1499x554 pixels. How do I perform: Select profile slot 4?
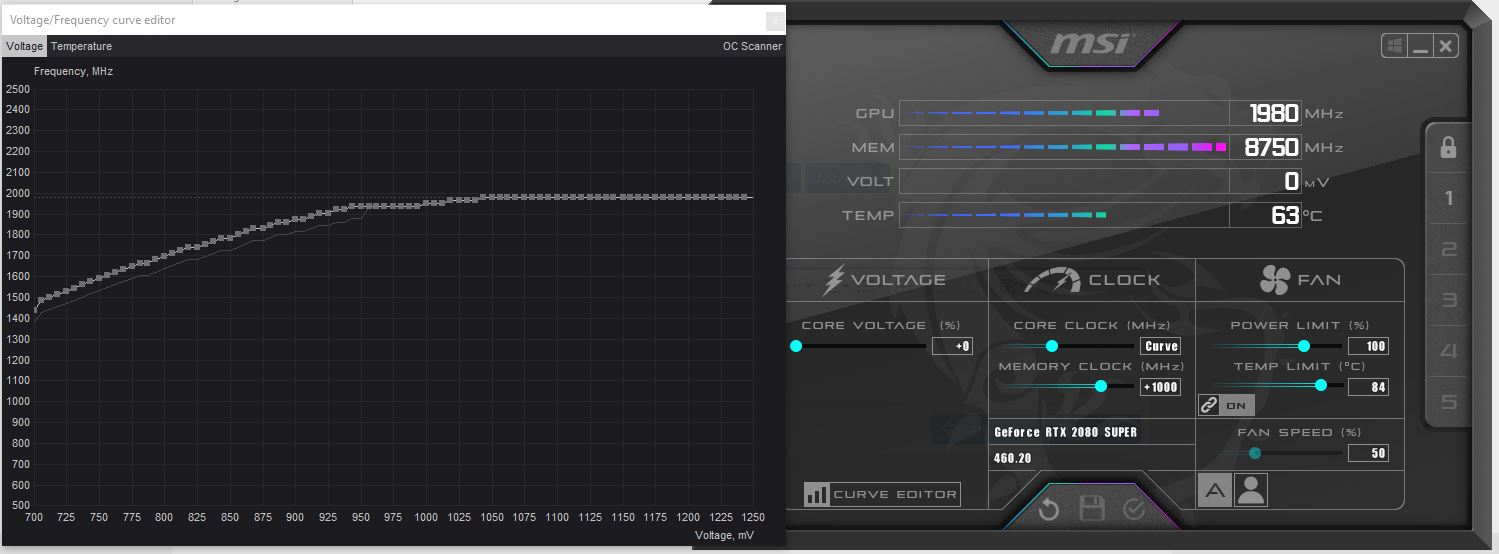(x=1448, y=351)
